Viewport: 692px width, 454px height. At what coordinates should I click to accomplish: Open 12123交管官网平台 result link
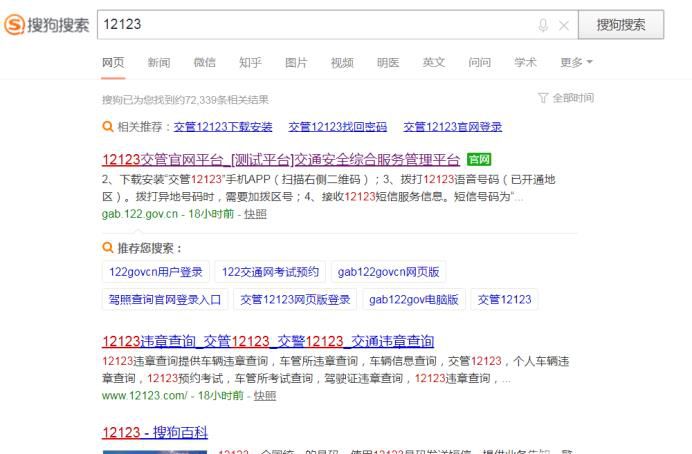point(281,160)
